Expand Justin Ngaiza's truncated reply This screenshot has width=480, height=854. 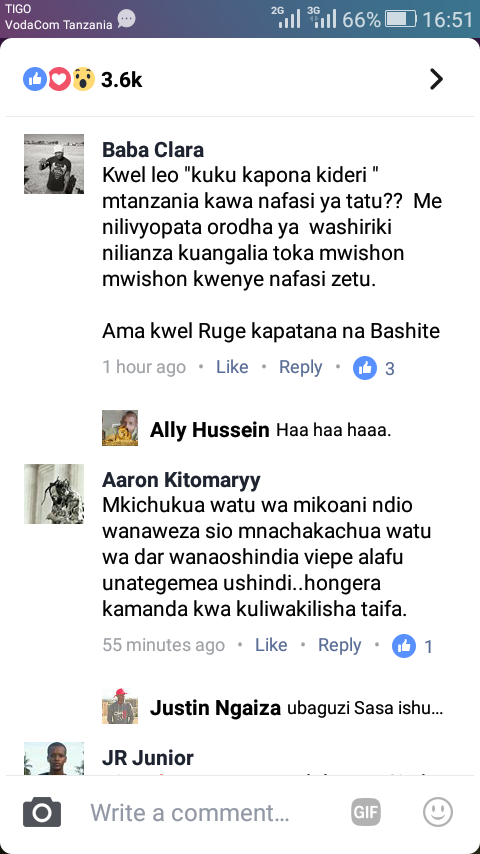coord(365,709)
